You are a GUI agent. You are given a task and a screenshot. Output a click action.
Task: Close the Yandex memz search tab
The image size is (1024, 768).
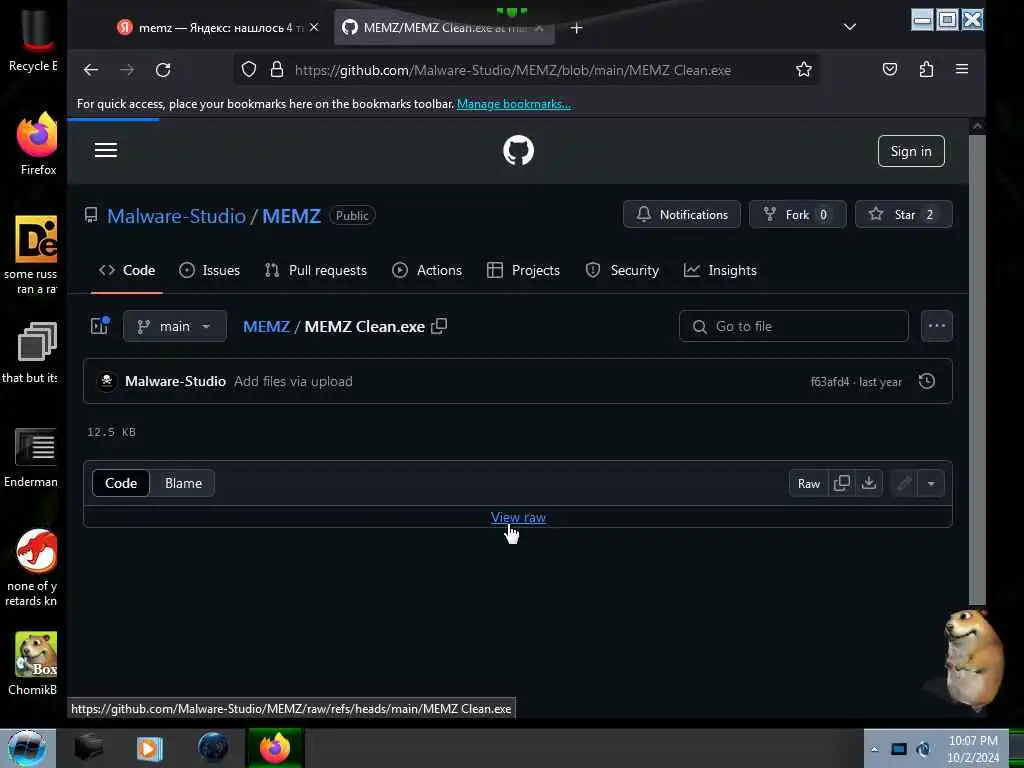coord(314,27)
